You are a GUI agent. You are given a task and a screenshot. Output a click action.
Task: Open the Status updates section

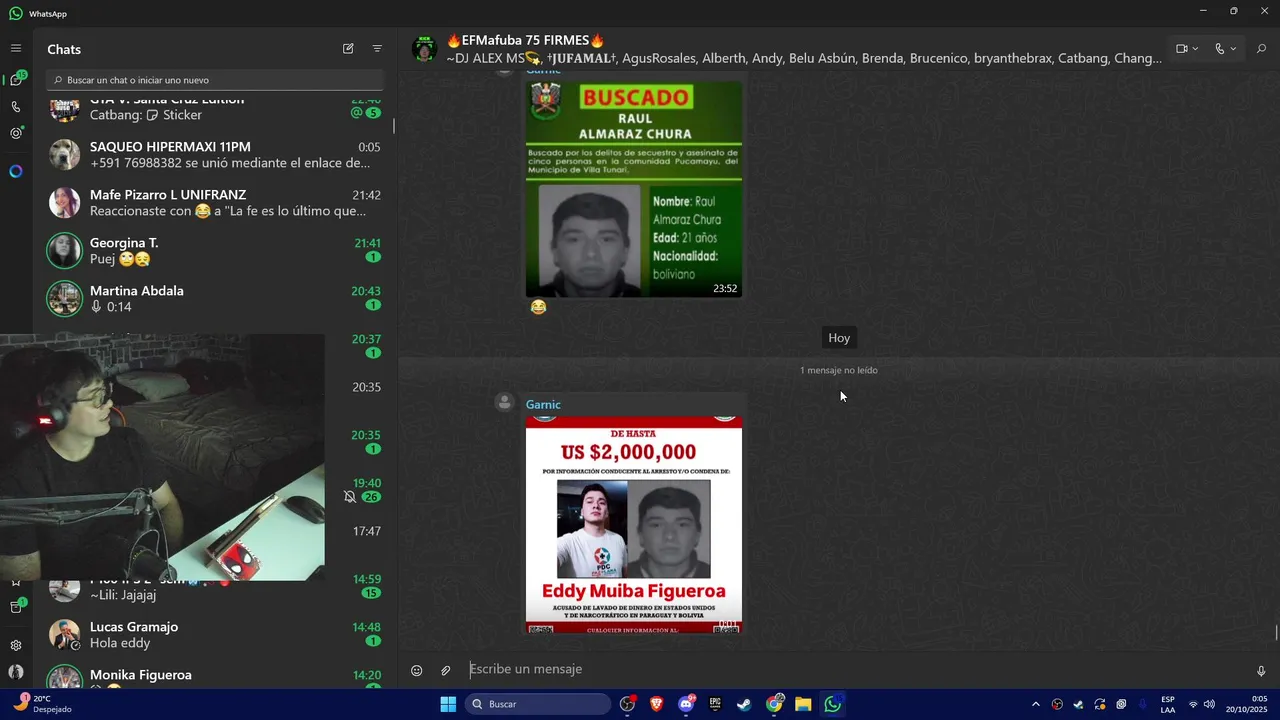(x=16, y=133)
